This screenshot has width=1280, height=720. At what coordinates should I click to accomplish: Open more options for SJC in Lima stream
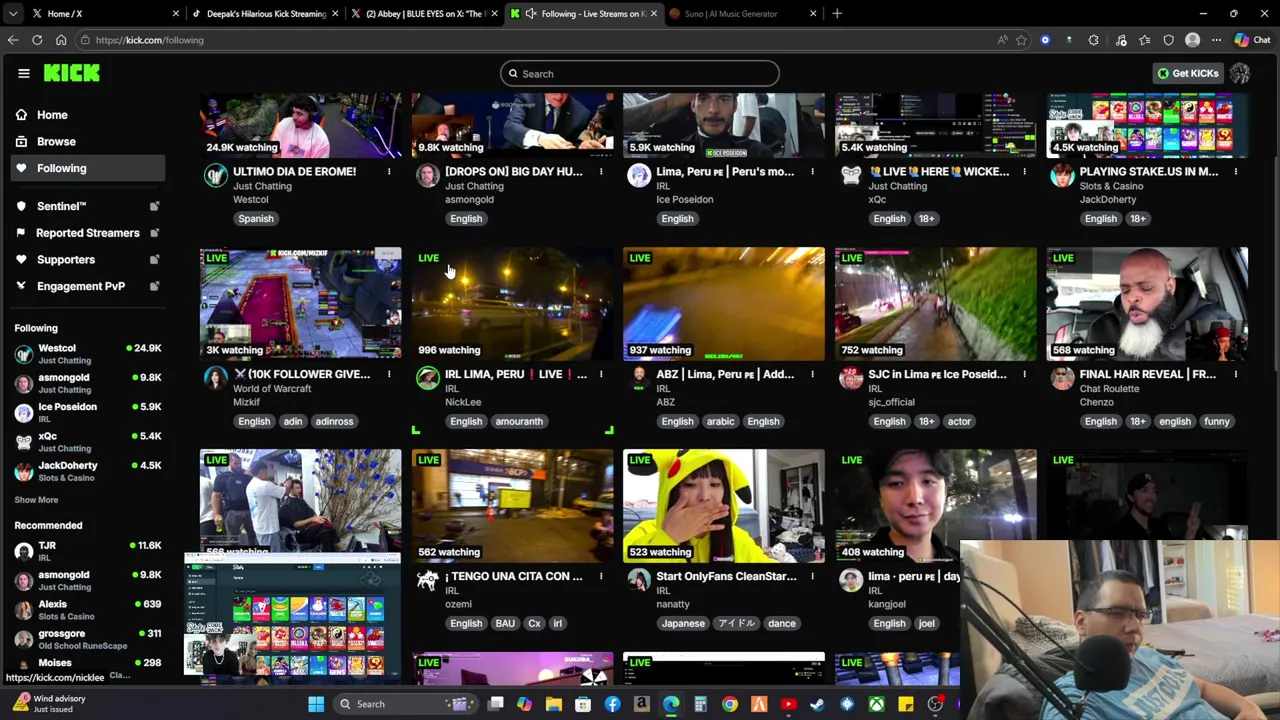coord(1024,374)
